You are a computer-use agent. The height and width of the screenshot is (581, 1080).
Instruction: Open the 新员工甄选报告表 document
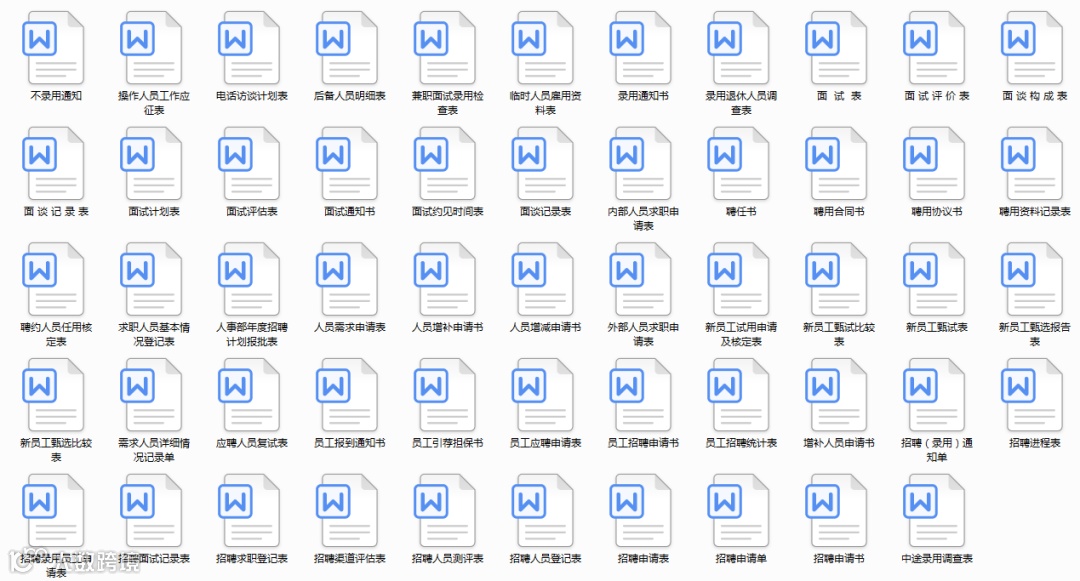1033,280
